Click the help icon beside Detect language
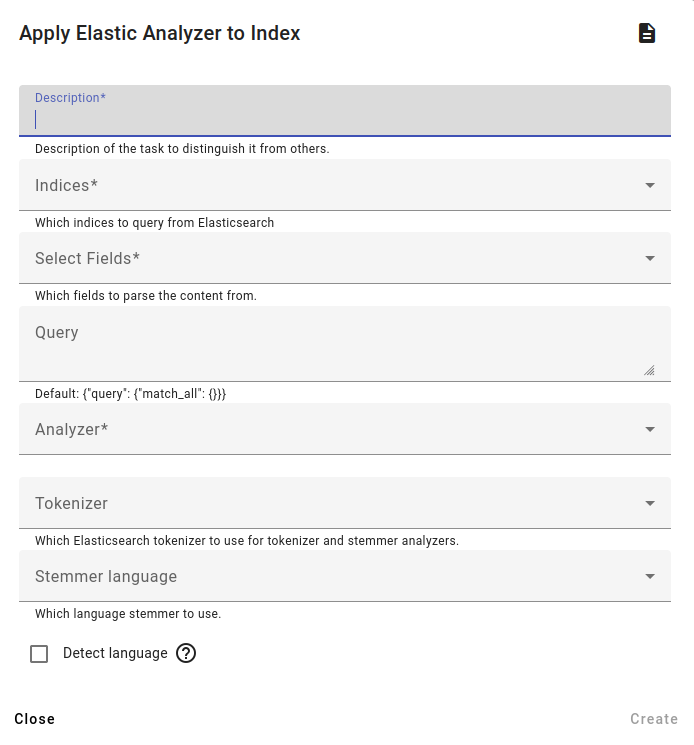The image size is (694, 745). coord(186,653)
